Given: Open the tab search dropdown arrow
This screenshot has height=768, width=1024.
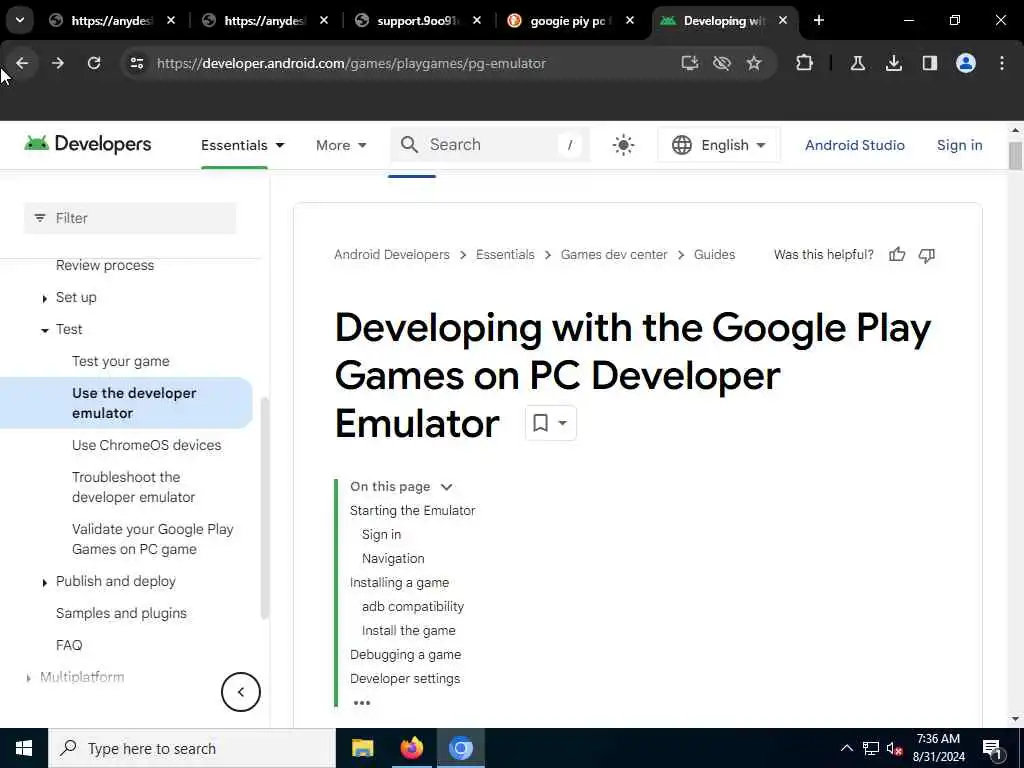Looking at the screenshot, I should 20,20.
